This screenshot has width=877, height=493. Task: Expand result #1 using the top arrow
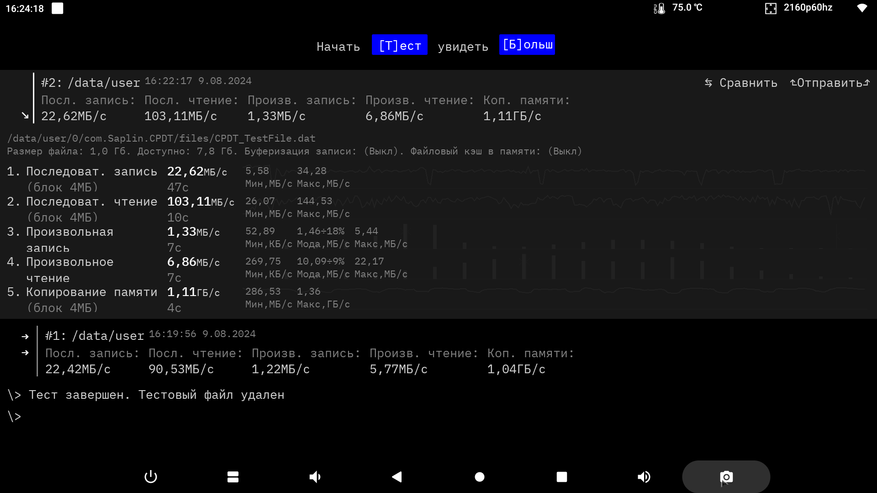coord(25,336)
